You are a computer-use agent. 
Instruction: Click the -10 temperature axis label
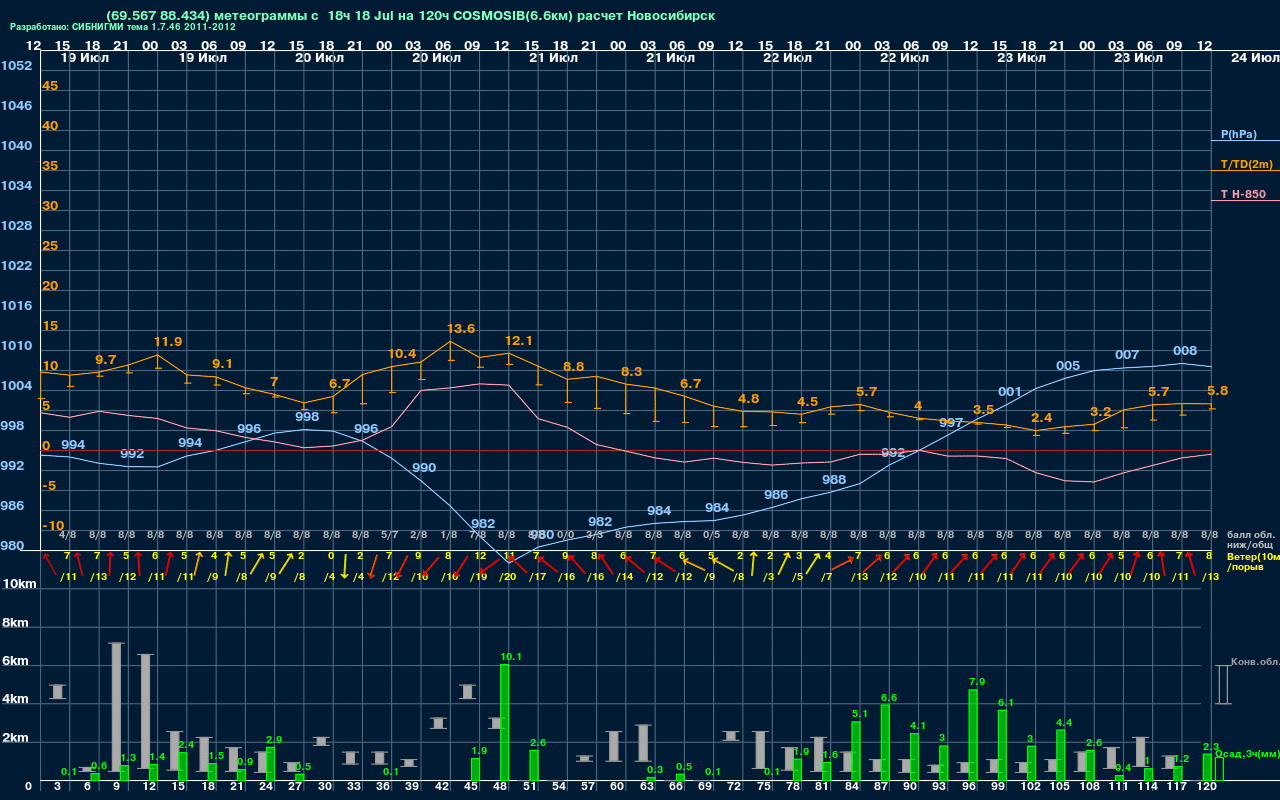pos(53,526)
